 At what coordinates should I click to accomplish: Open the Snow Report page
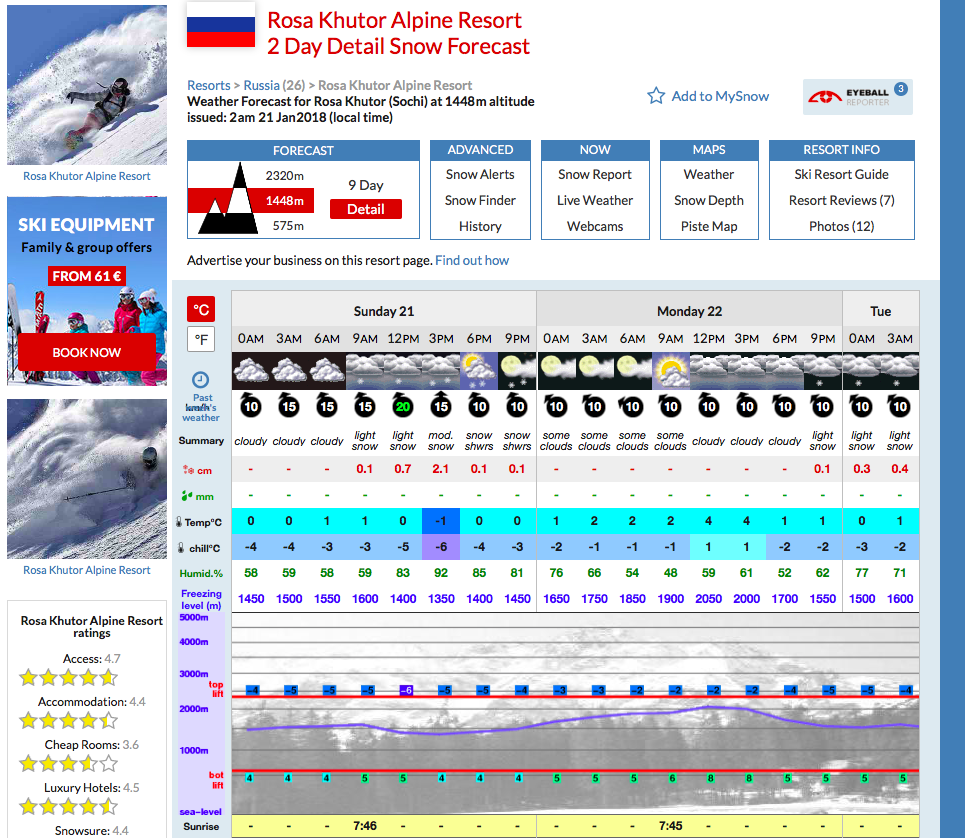tap(595, 175)
